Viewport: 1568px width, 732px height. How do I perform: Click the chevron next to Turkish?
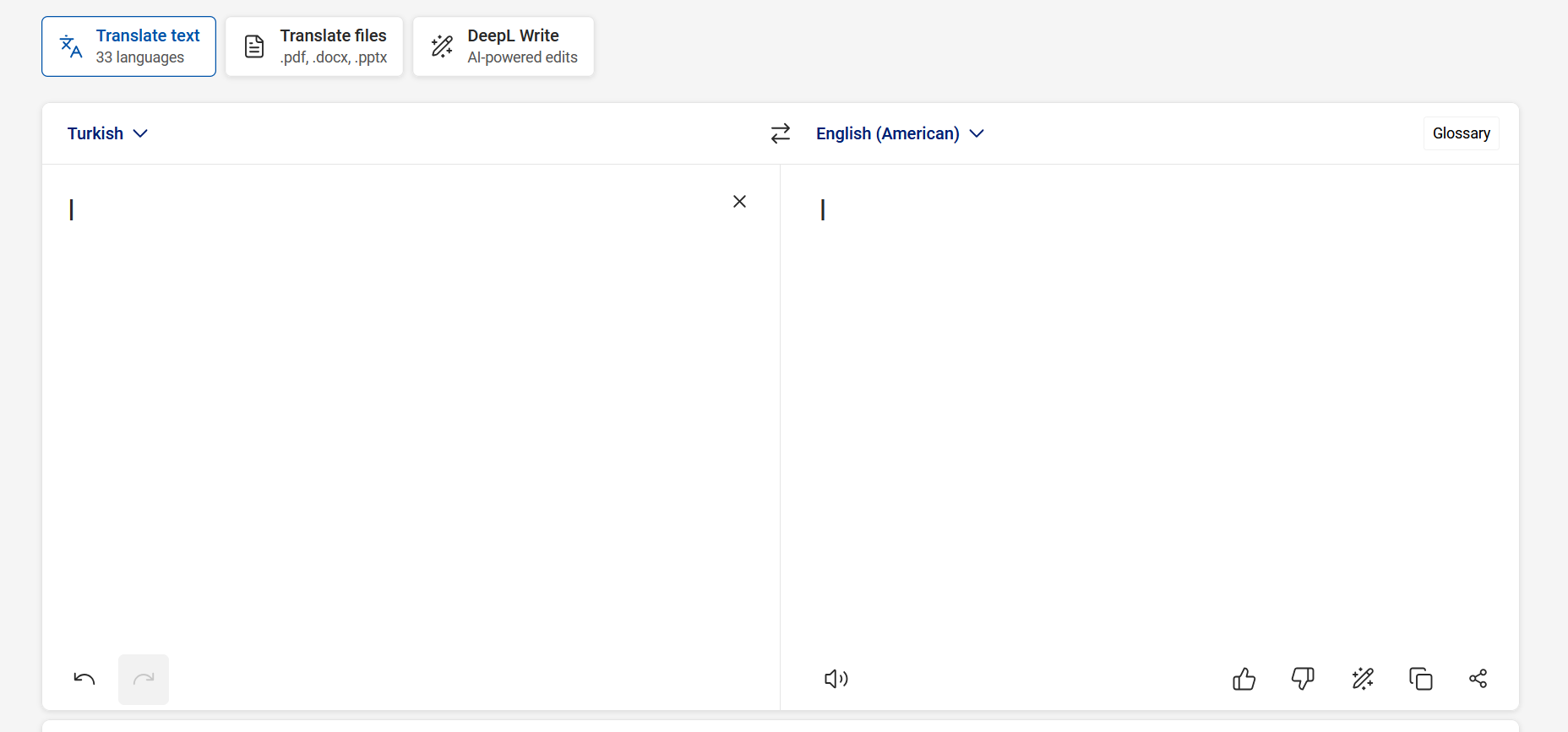[141, 133]
